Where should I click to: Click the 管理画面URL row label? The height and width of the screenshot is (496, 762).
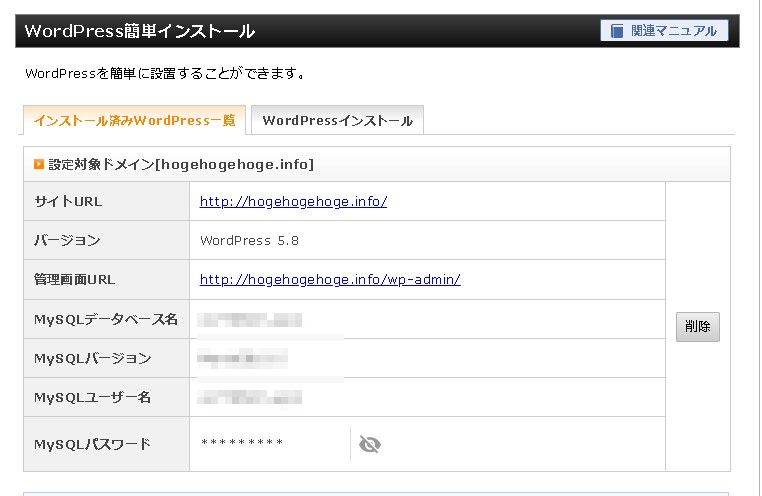pos(74,279)
